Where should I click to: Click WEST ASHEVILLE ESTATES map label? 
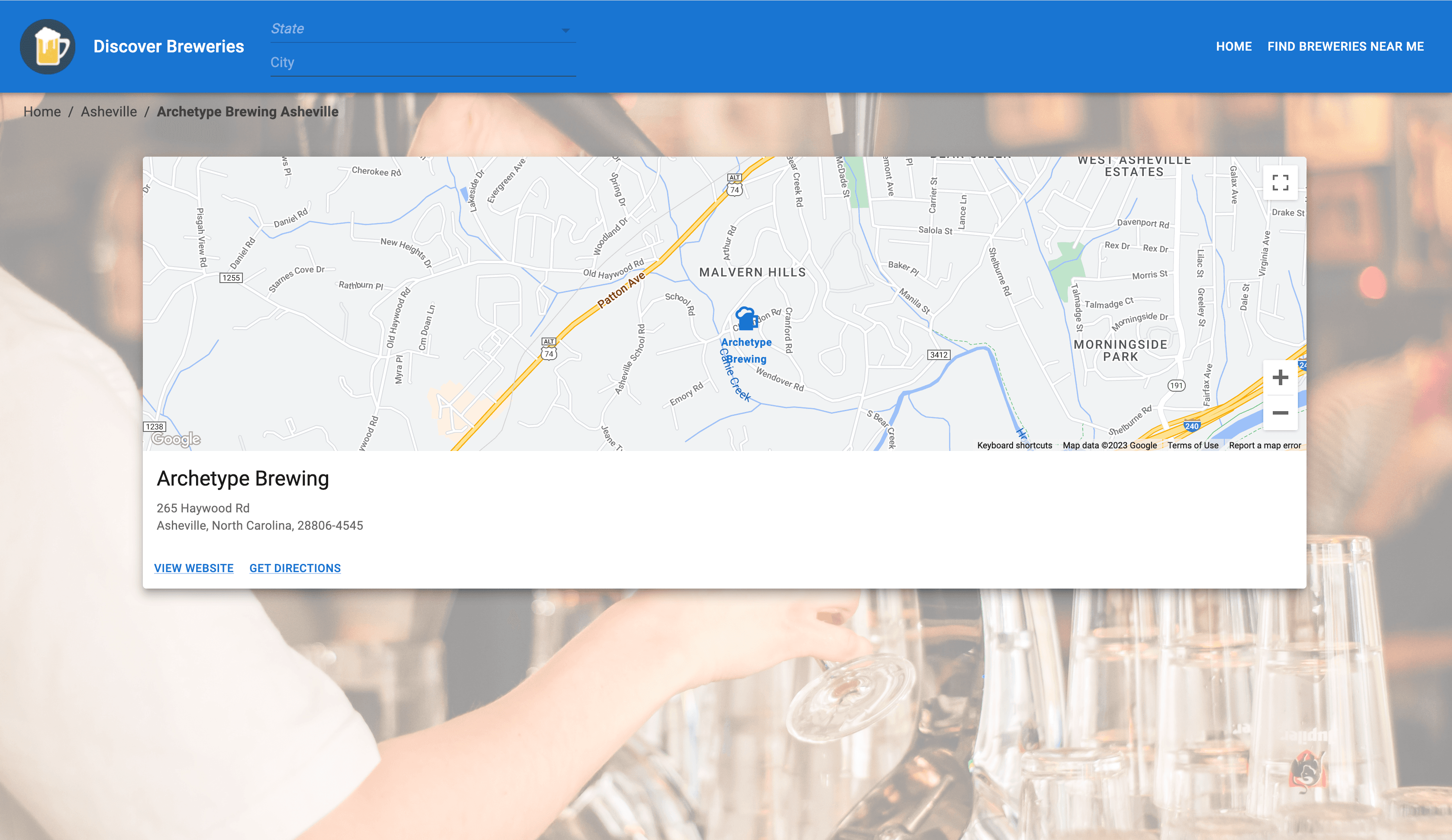[1134, 166]
